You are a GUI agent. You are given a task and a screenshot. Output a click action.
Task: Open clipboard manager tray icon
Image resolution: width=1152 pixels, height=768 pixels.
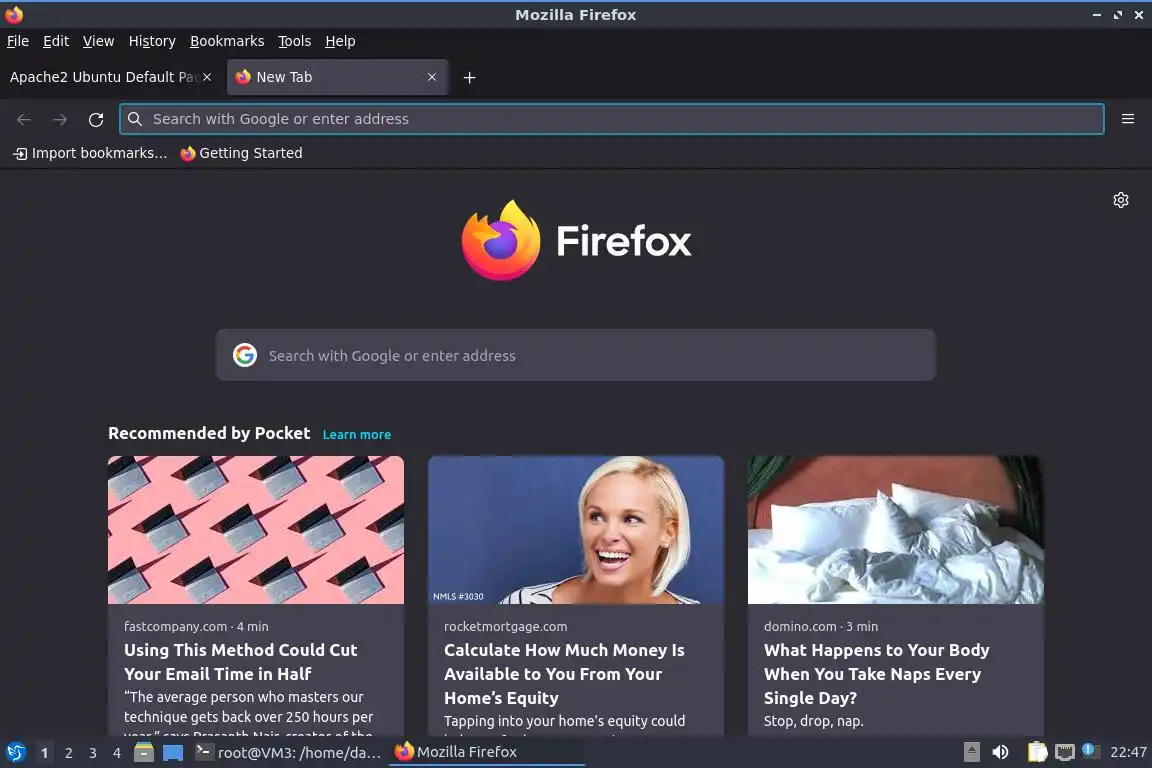1037,752
